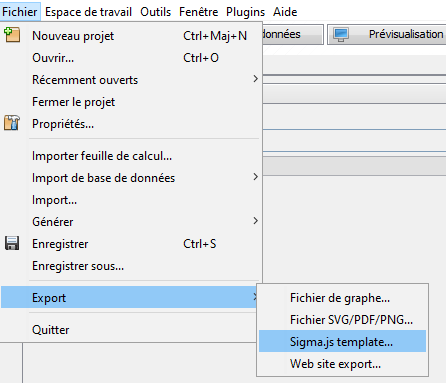Open the Fichier menu
The image size is (446, 386).
pos(20,12)
